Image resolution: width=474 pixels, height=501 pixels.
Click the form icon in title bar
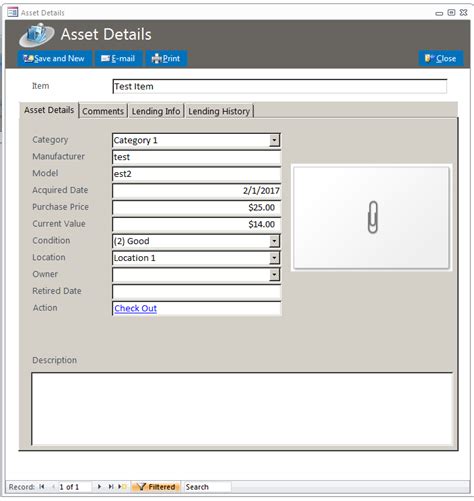[12, 13]
